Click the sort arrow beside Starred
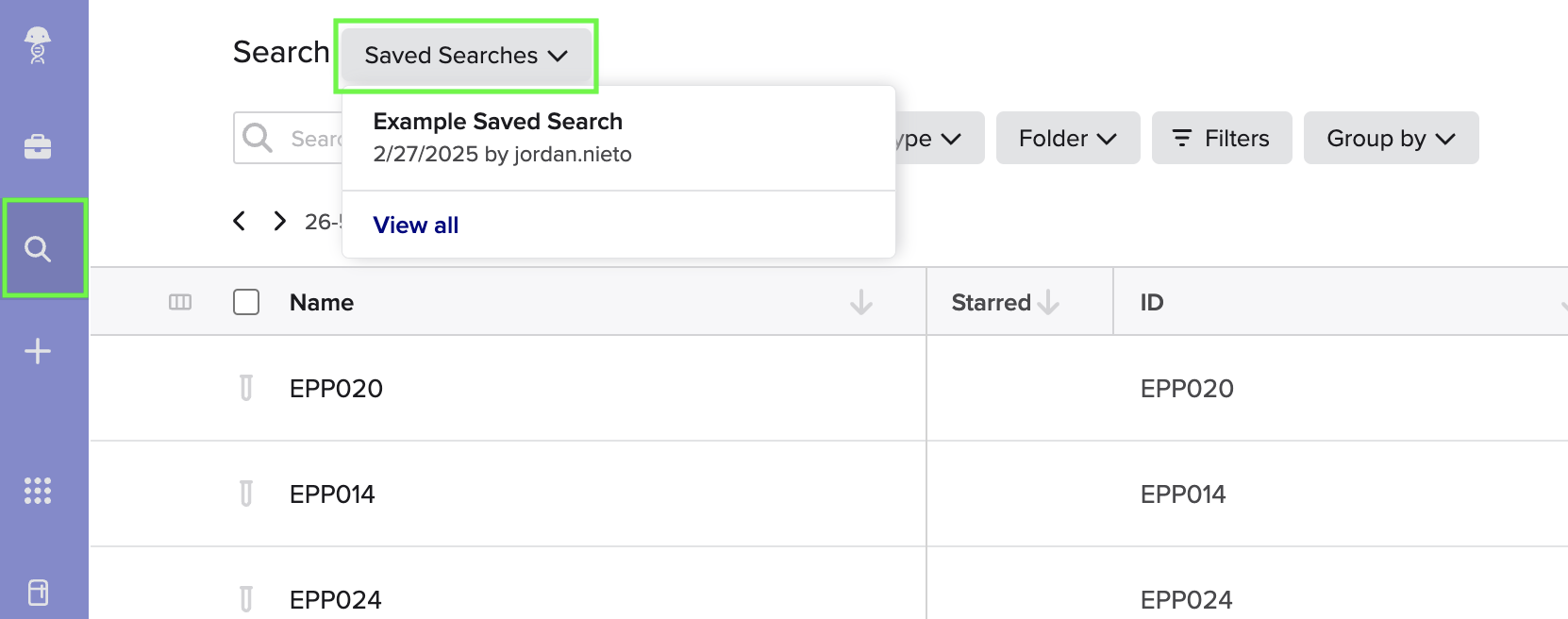 (x=1048, y=302)
